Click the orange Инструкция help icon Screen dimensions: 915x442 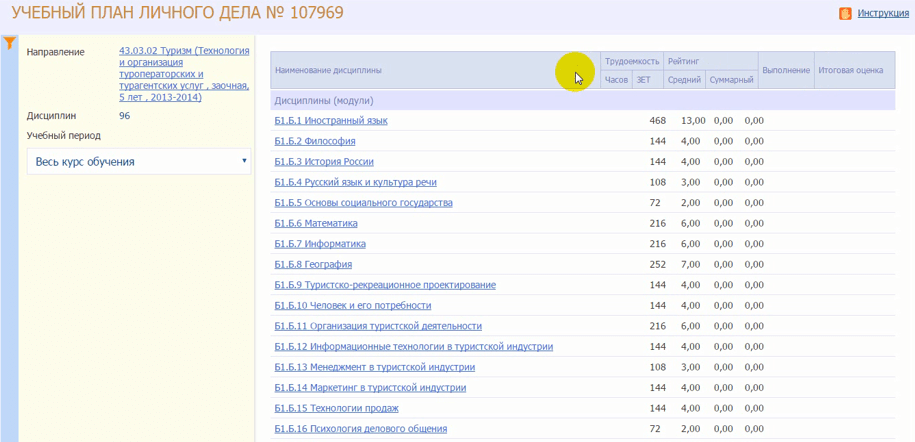coord(845,13)
